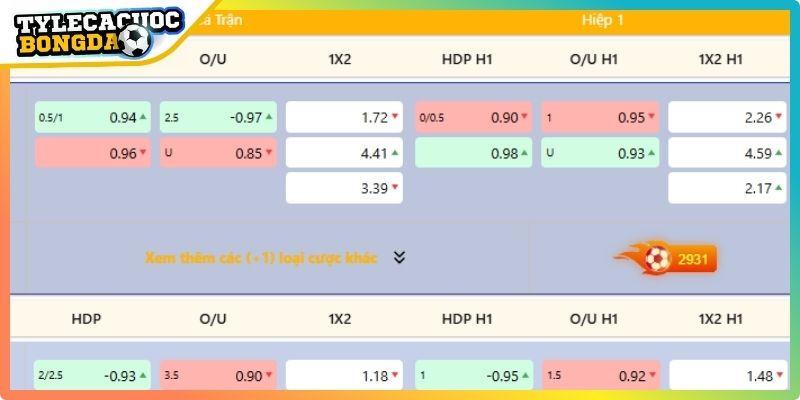Pick first-half over 1.5 odds 0.92
The image size is (800, 400).
[x=602, y=376]
